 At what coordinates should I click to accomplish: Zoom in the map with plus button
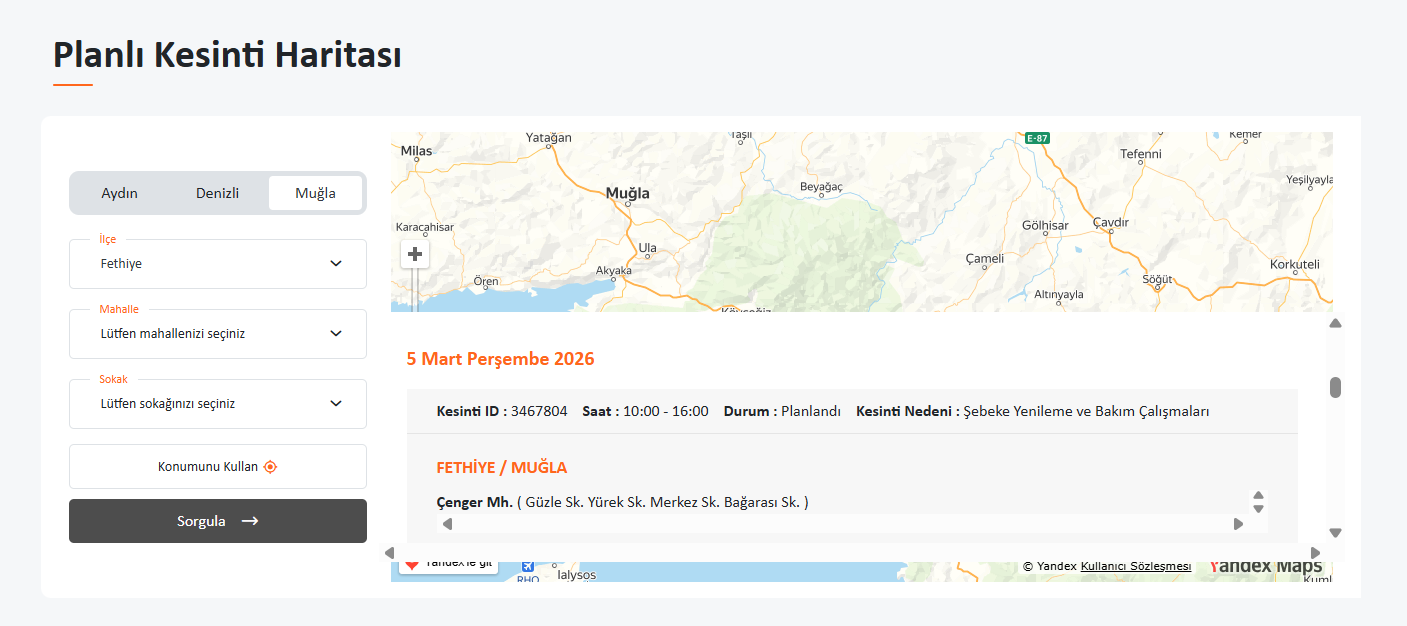tap(415, 254)
